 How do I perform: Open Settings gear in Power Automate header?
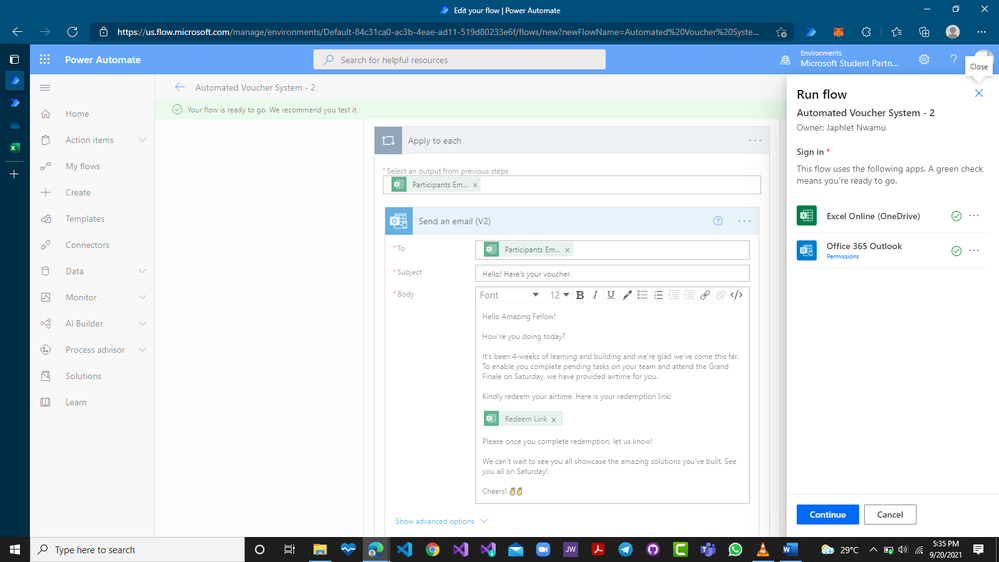924,59
